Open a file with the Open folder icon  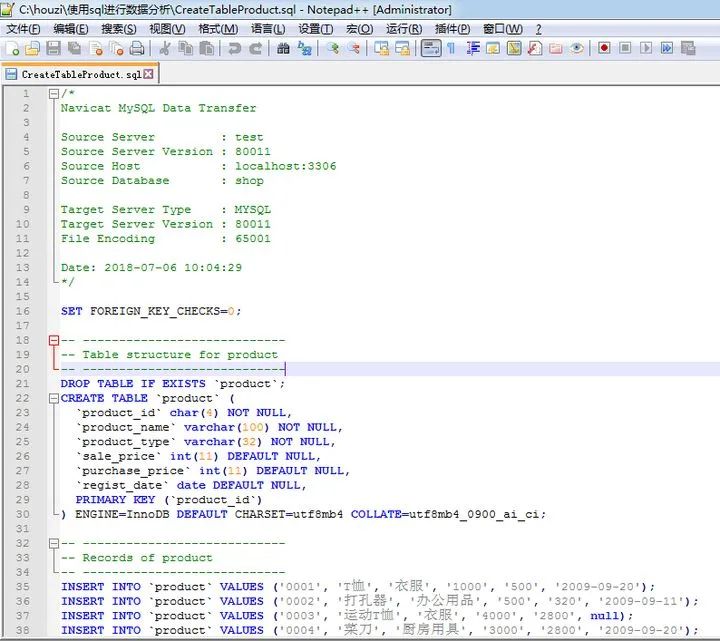click(32, 48)
